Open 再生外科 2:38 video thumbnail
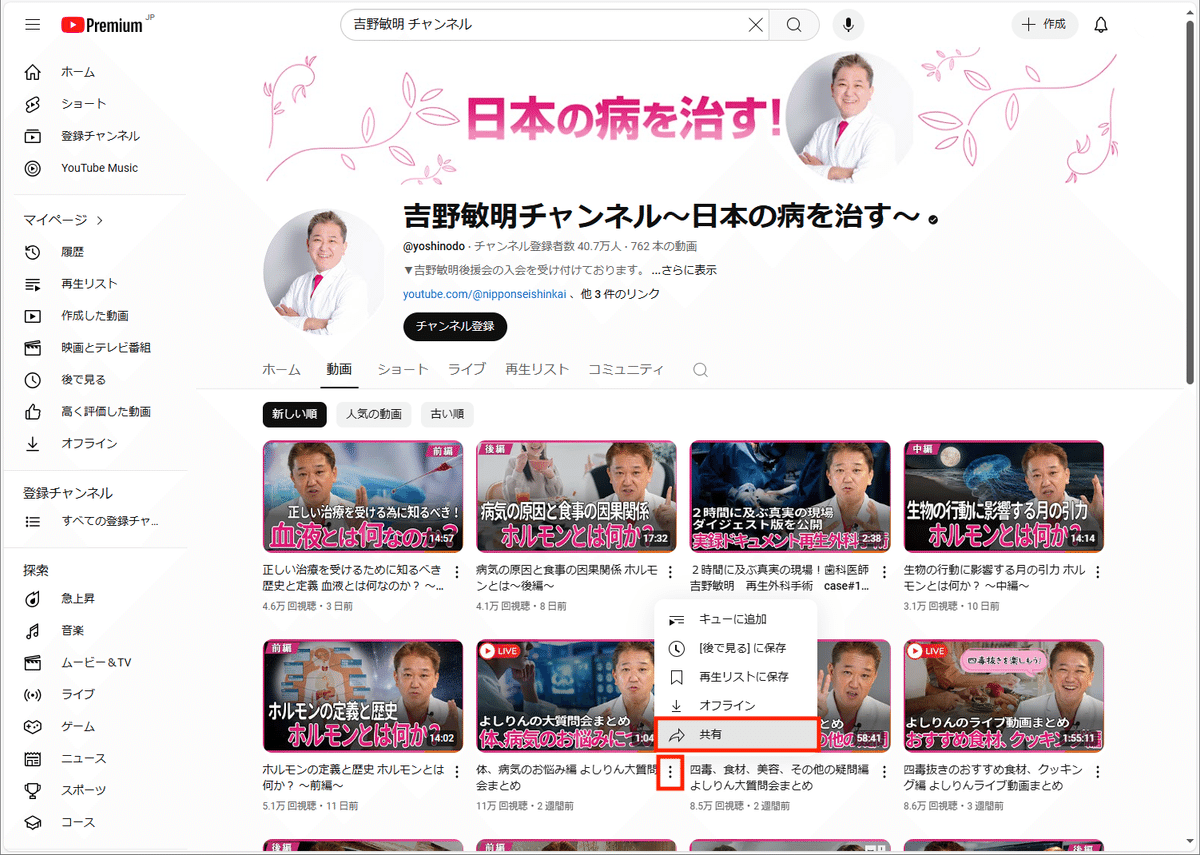Image resolution: width=1200 pixels, height=855 pixels. pos(790,497)
